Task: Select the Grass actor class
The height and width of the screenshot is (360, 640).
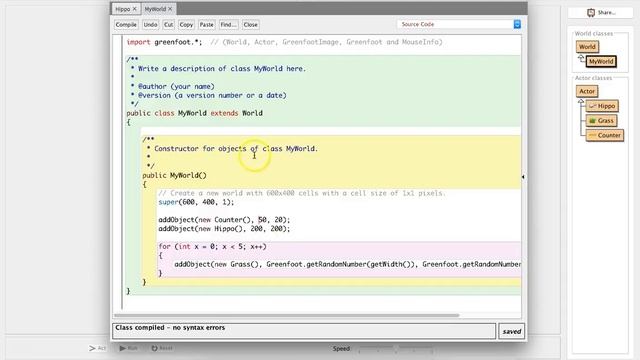Action: coord(602,121)
